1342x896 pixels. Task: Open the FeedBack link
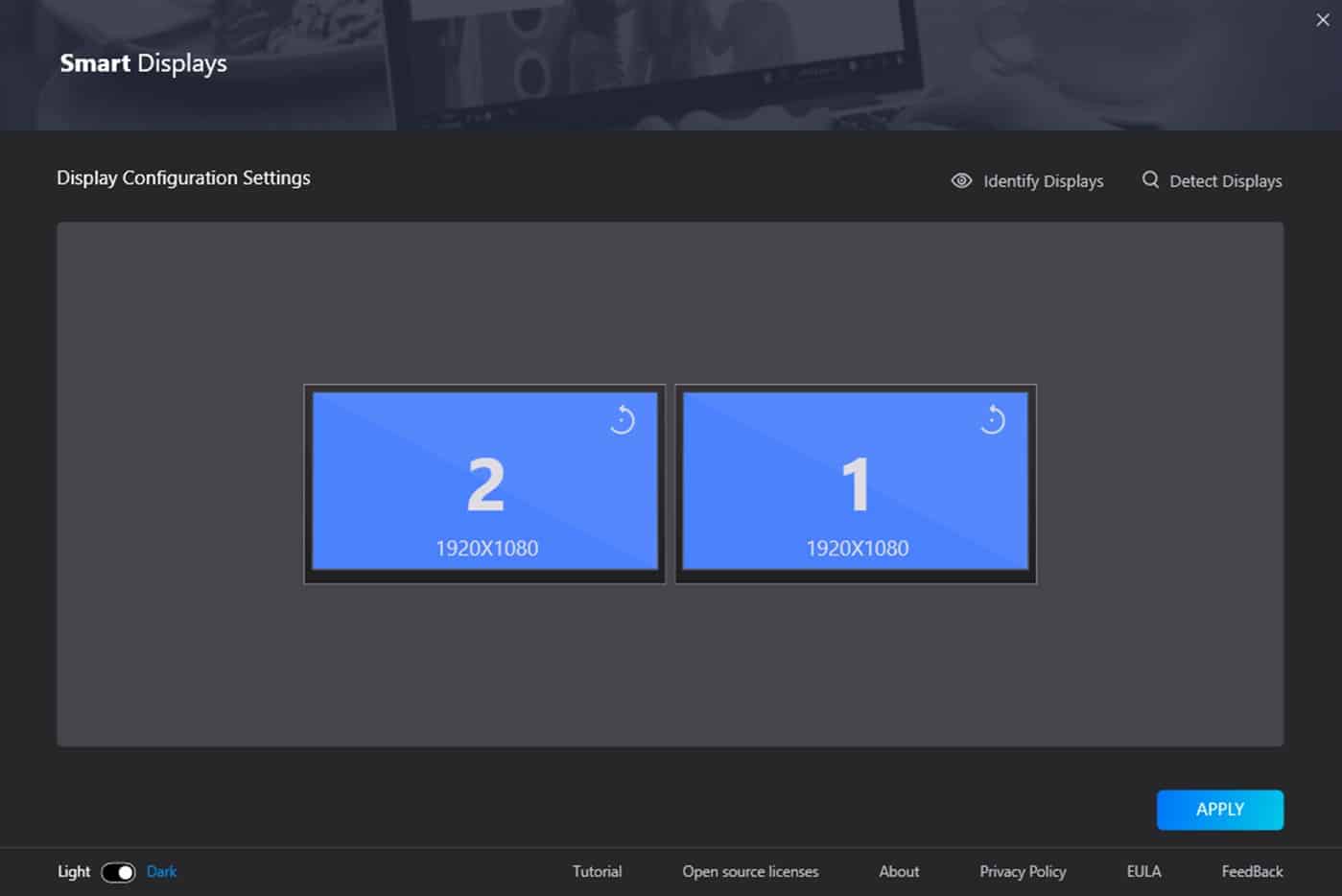click(1252, 871)
